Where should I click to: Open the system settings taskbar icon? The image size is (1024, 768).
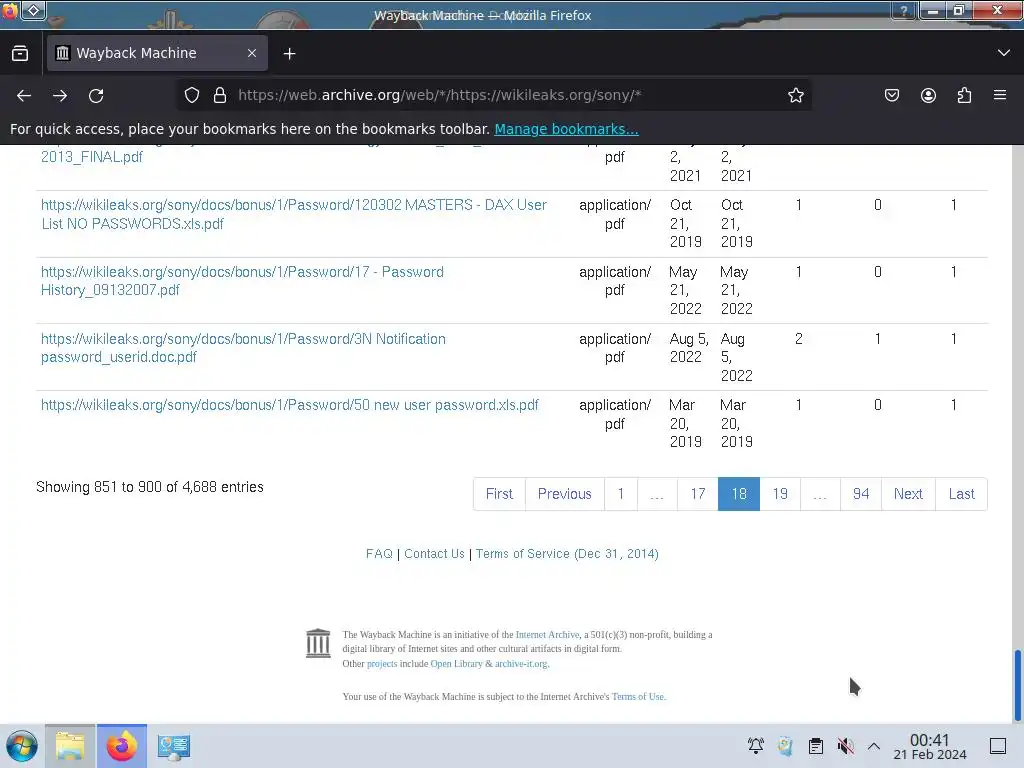point(174,746)
